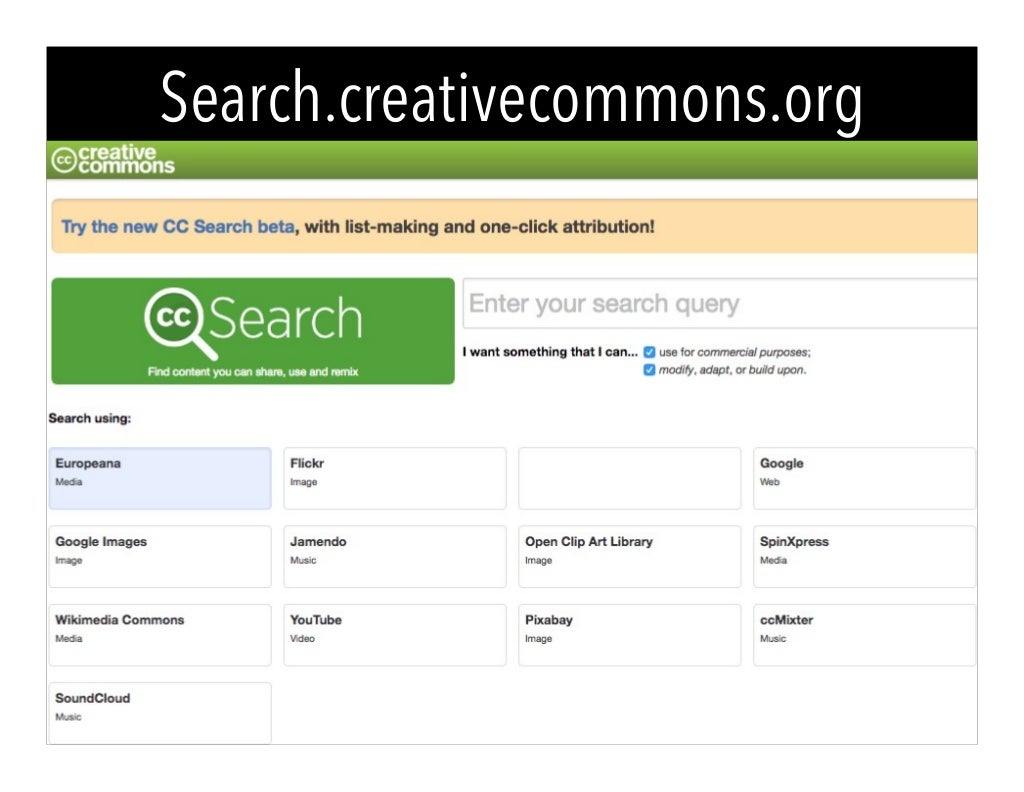Focus the 'Enter your search query' field

[720, 304]
